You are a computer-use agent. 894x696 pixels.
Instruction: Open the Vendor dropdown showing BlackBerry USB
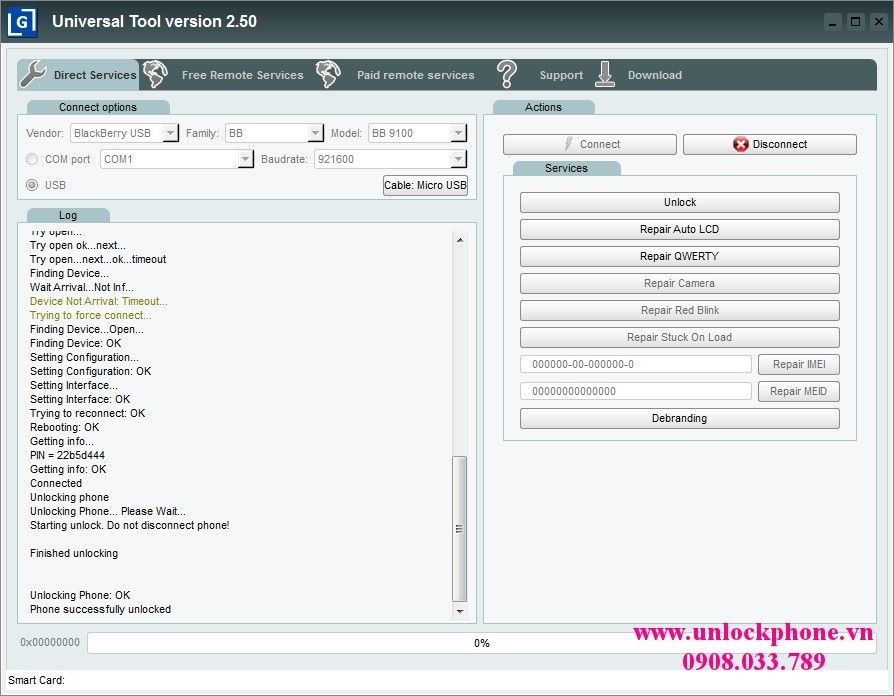[x=169, y=133]
